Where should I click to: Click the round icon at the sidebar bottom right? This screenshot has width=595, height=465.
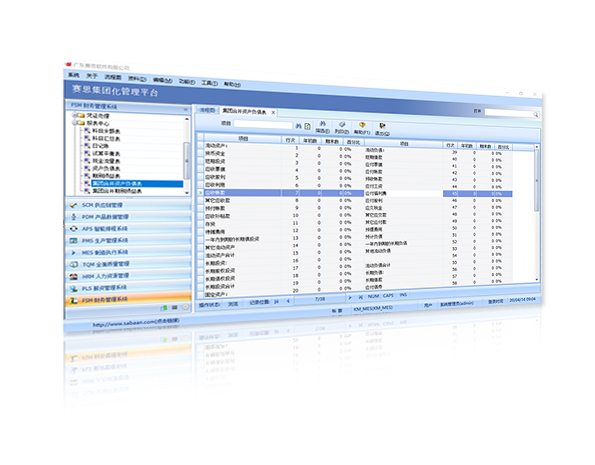185,307
